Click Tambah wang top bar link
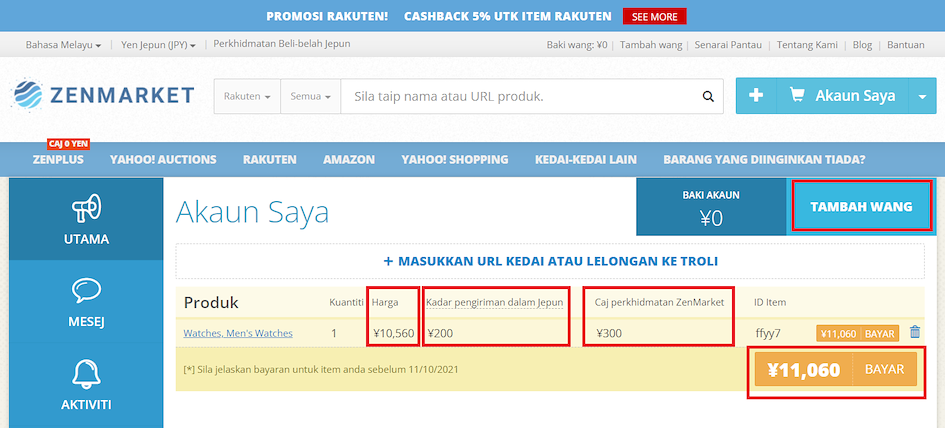 point(651,45)
